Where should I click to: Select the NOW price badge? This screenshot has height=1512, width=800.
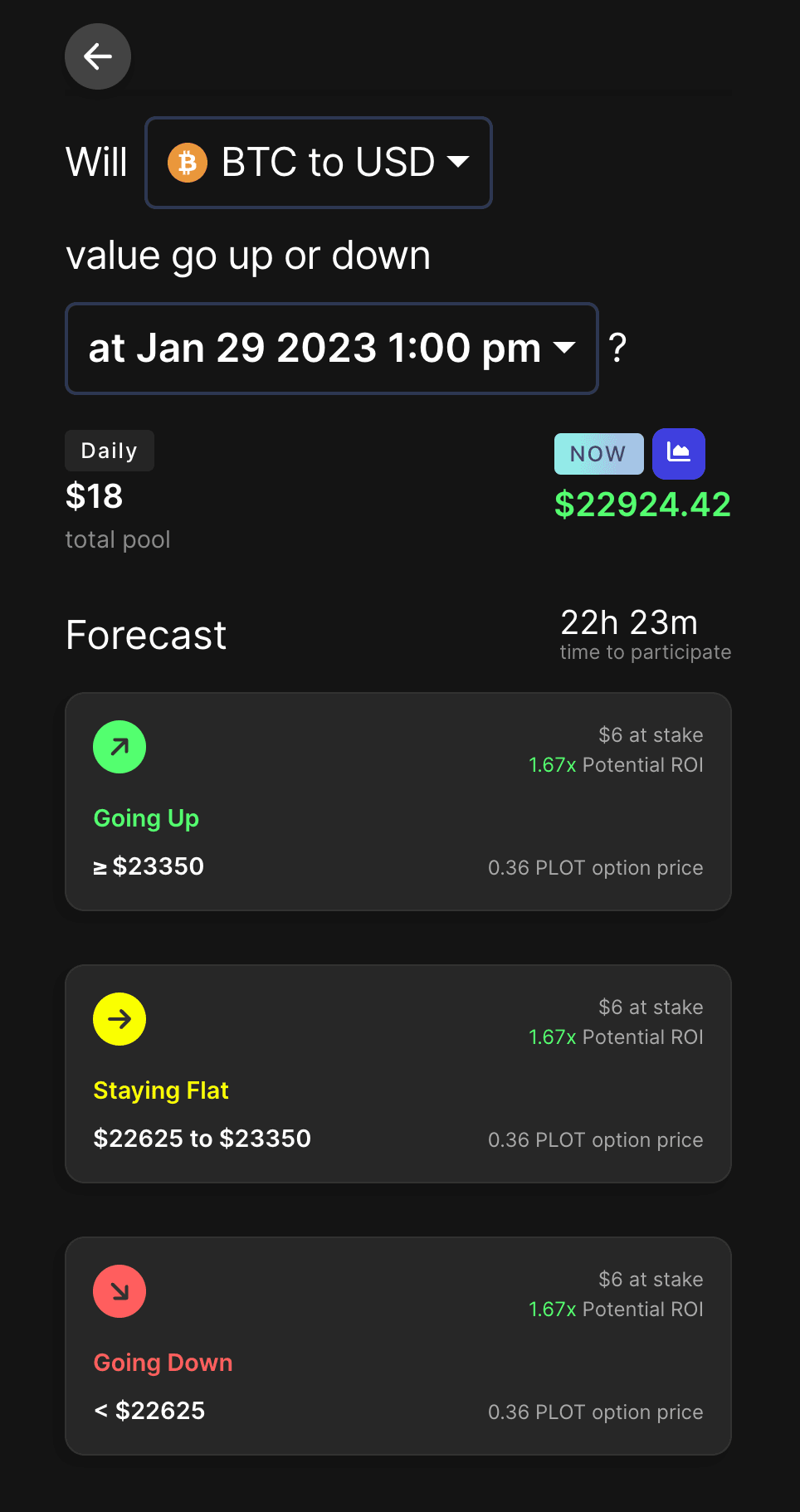tap(598, 454)
